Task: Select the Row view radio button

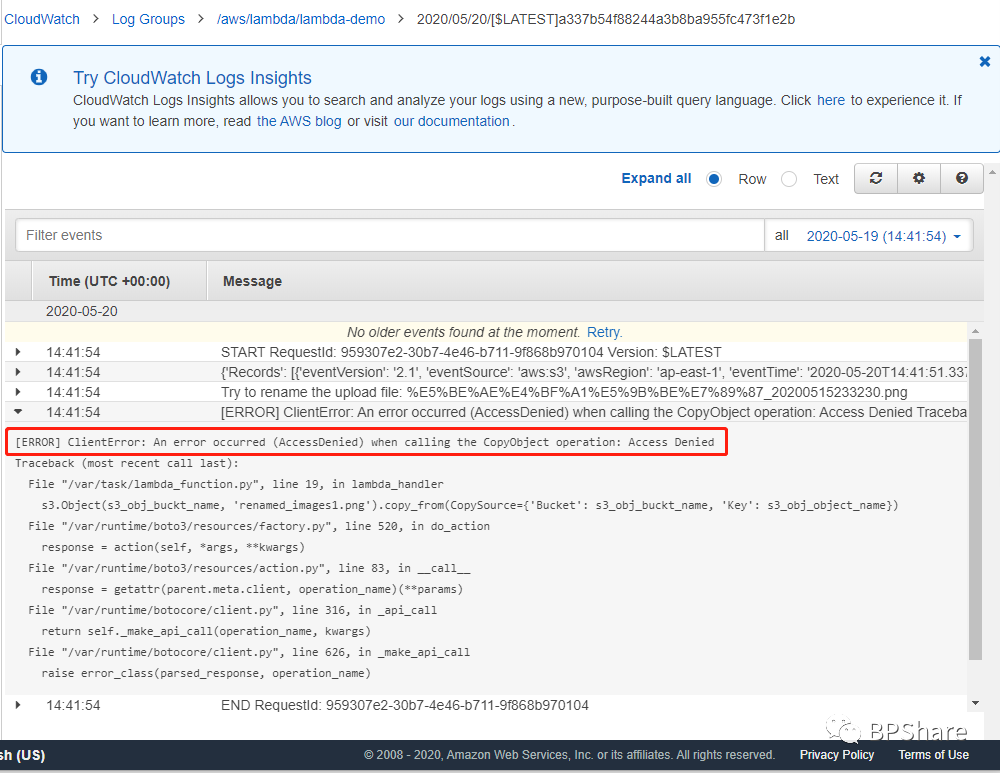Action: click(714, 179)
